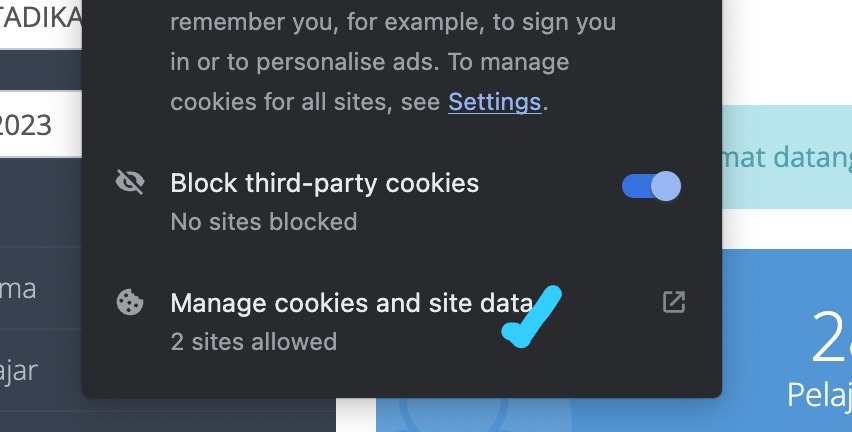Click the crossed-out eye icon

pyautogui.click(x=130, y=182)
